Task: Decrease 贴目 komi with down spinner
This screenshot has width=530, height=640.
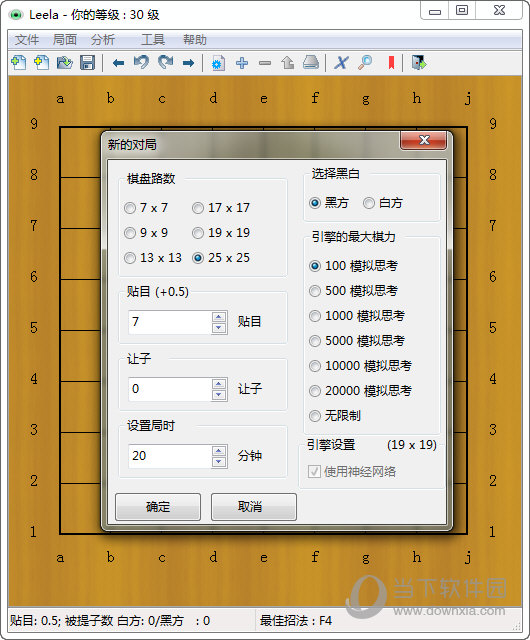Action: (219, 327)
